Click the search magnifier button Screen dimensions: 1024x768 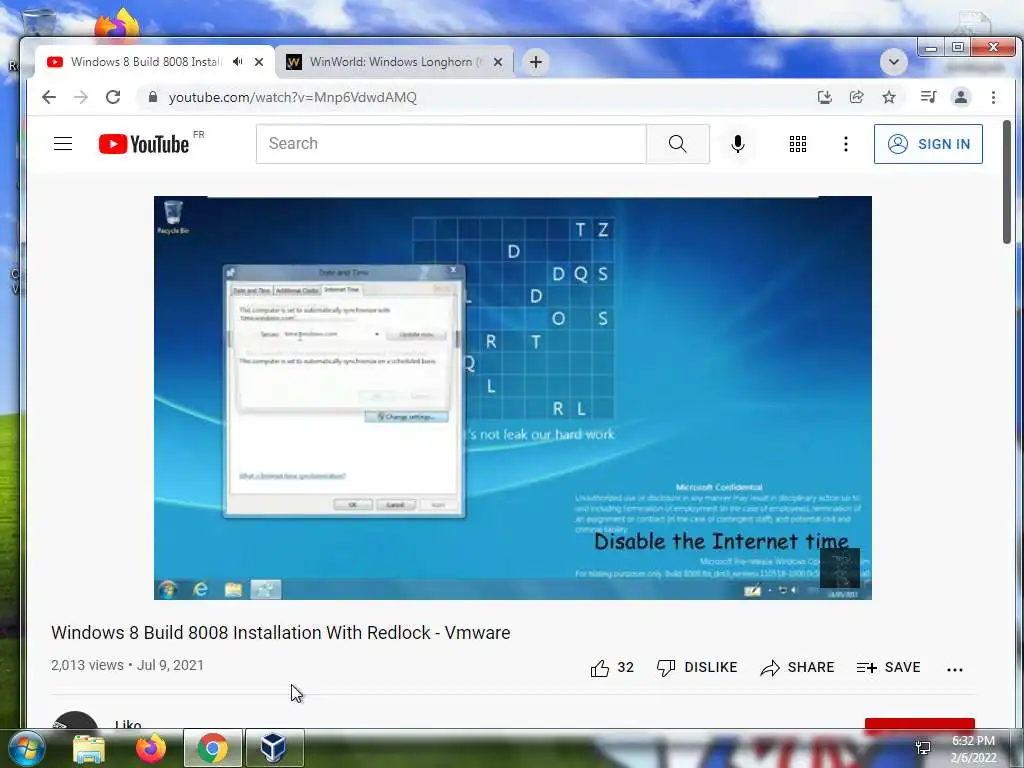(678, 144)
